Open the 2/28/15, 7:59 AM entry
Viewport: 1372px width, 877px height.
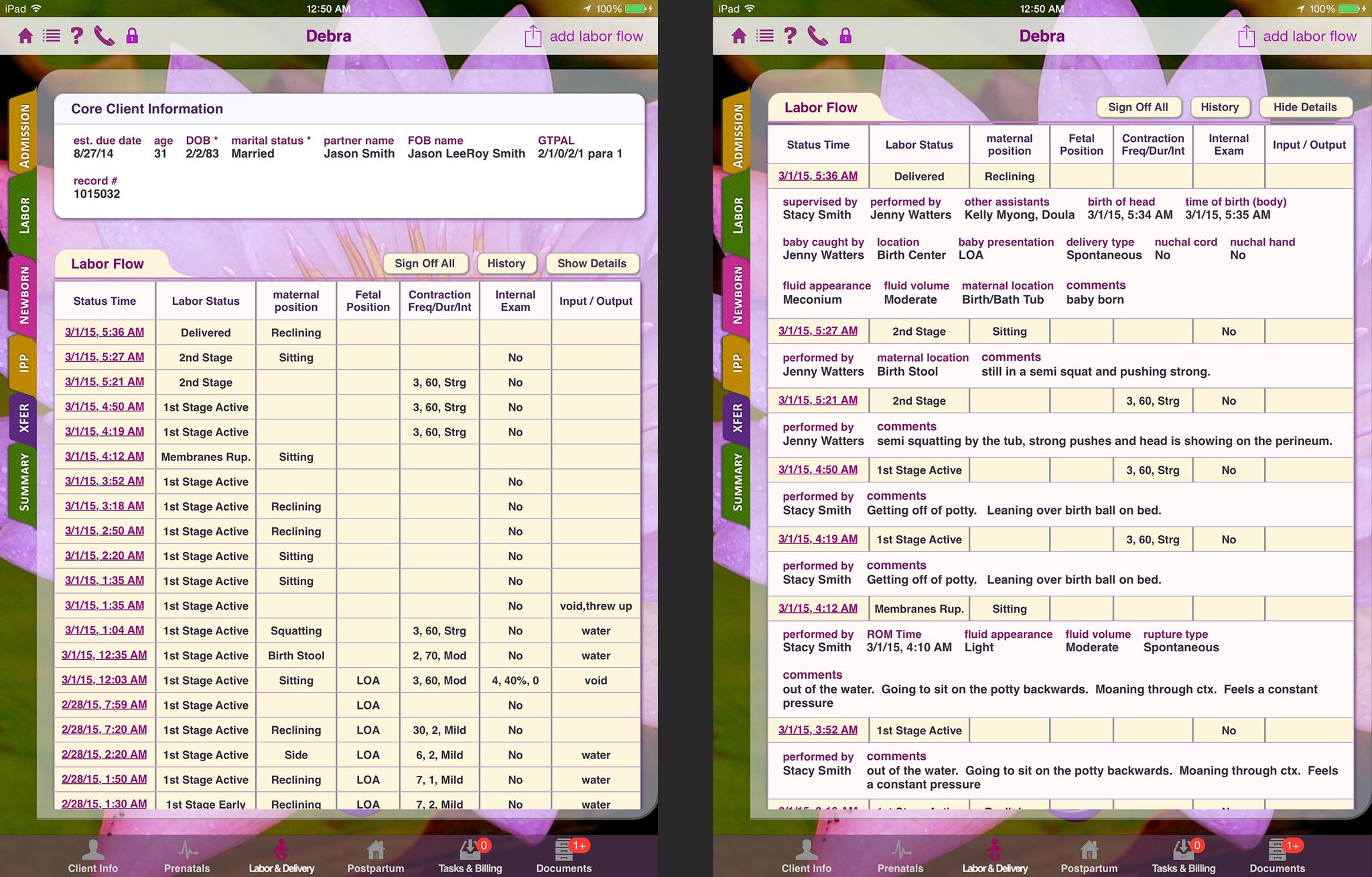[105, 704]
